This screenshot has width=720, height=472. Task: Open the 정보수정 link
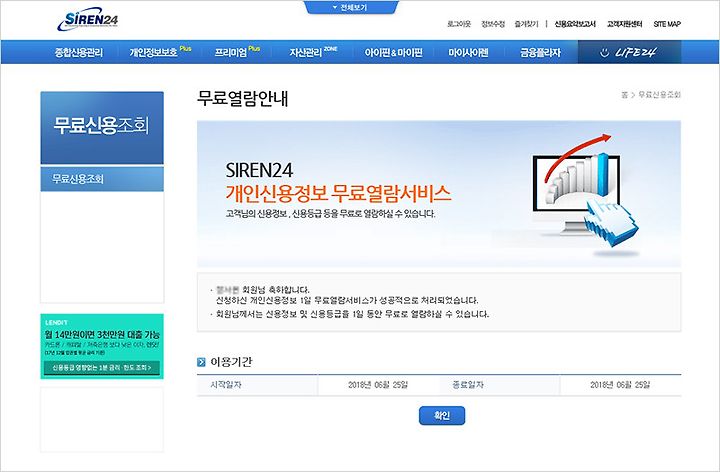click(x=493, y=24)
